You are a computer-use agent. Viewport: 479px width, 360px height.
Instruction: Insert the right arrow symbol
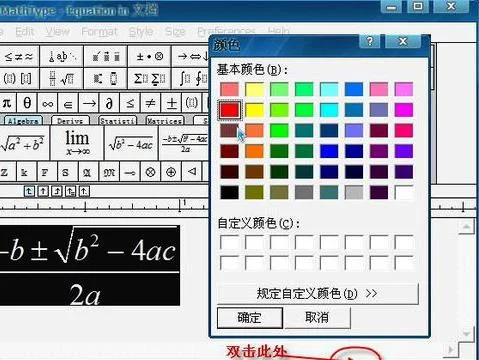click(x=89, y=104)
